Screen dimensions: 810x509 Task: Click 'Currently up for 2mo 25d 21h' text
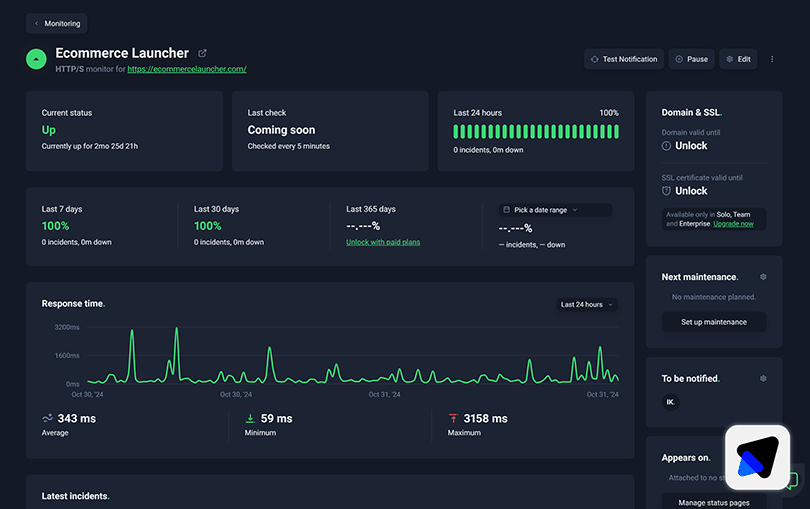point(90,146)
